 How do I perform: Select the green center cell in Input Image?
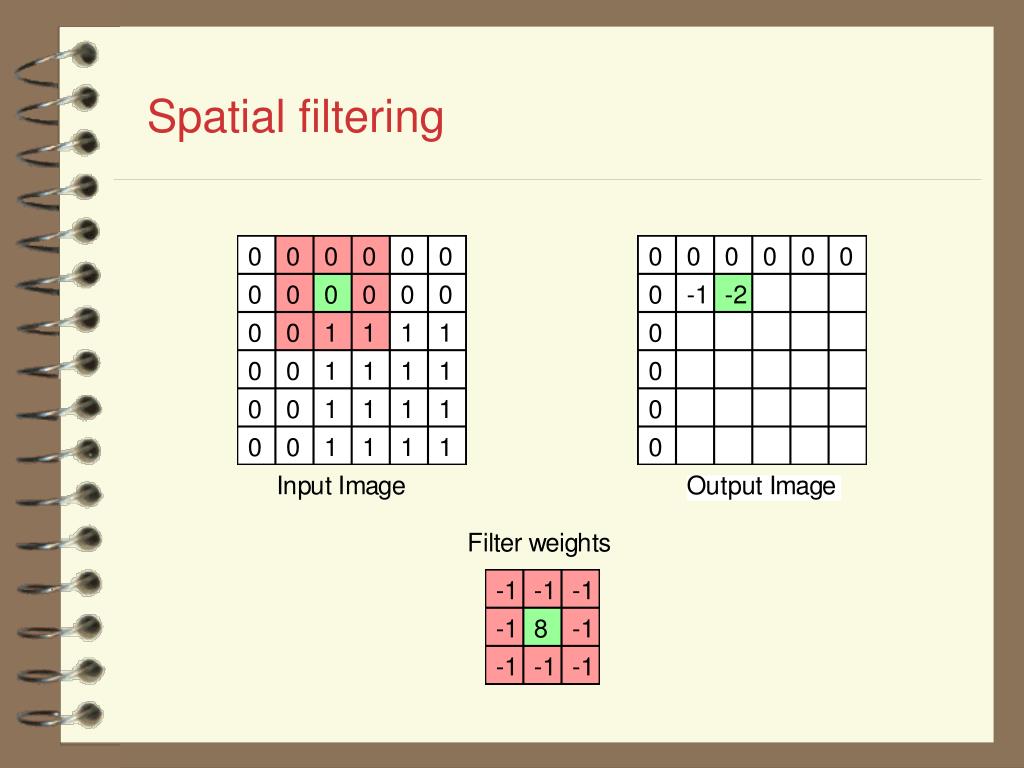pyautogui.click(x=332, y=294)
